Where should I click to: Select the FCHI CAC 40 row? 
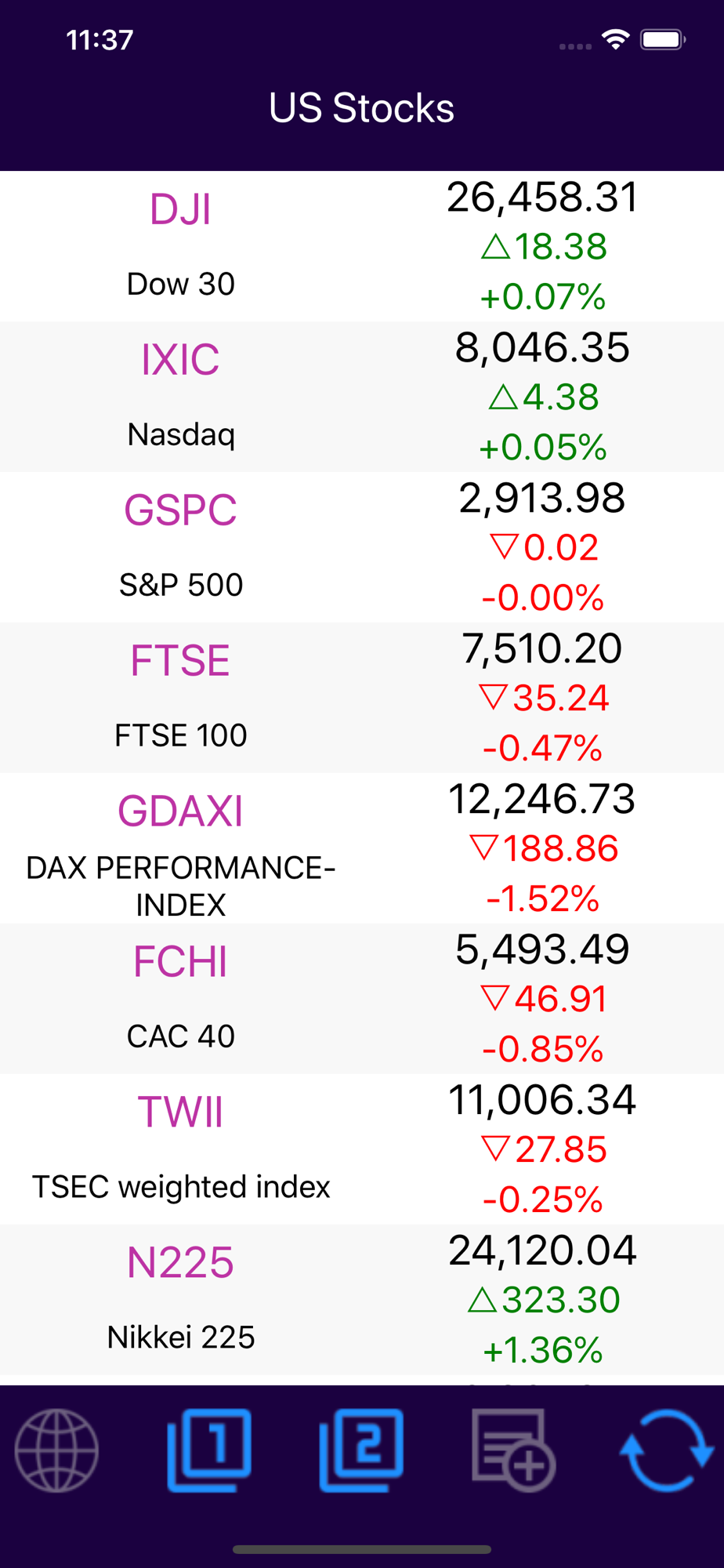tap(362, 999)
